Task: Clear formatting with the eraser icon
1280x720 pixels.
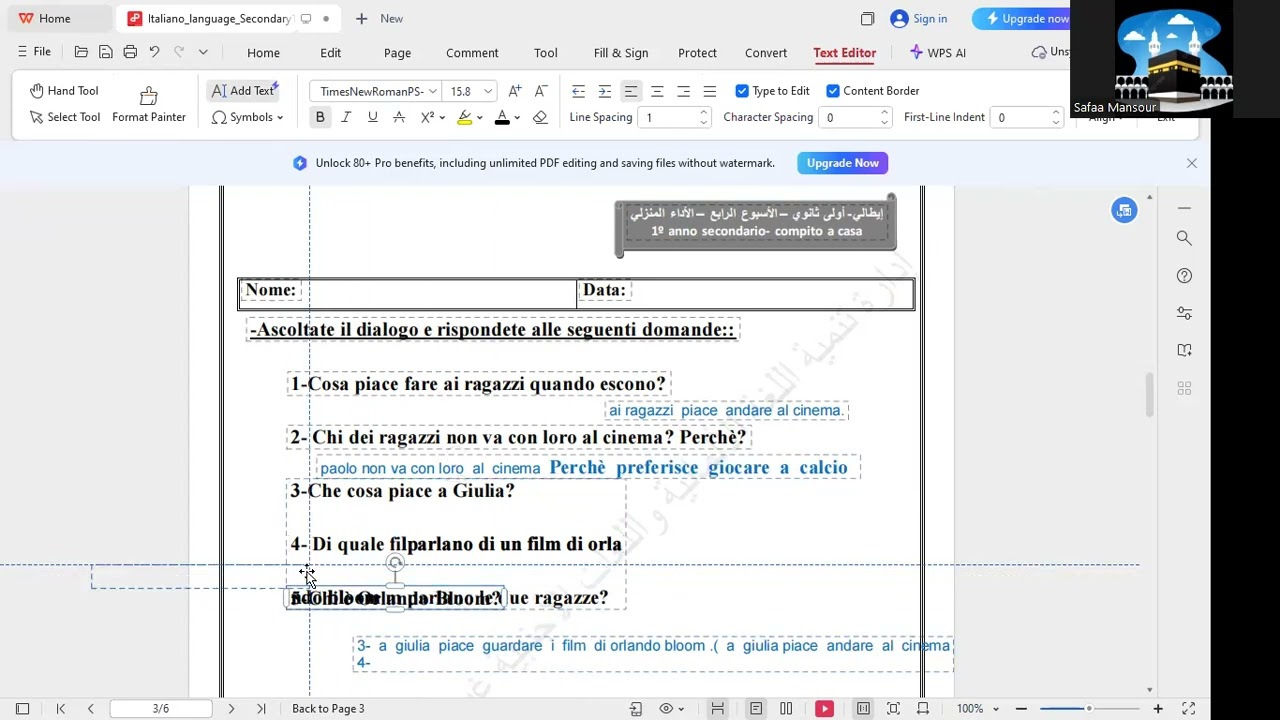Action: click(x=540, y=117)
